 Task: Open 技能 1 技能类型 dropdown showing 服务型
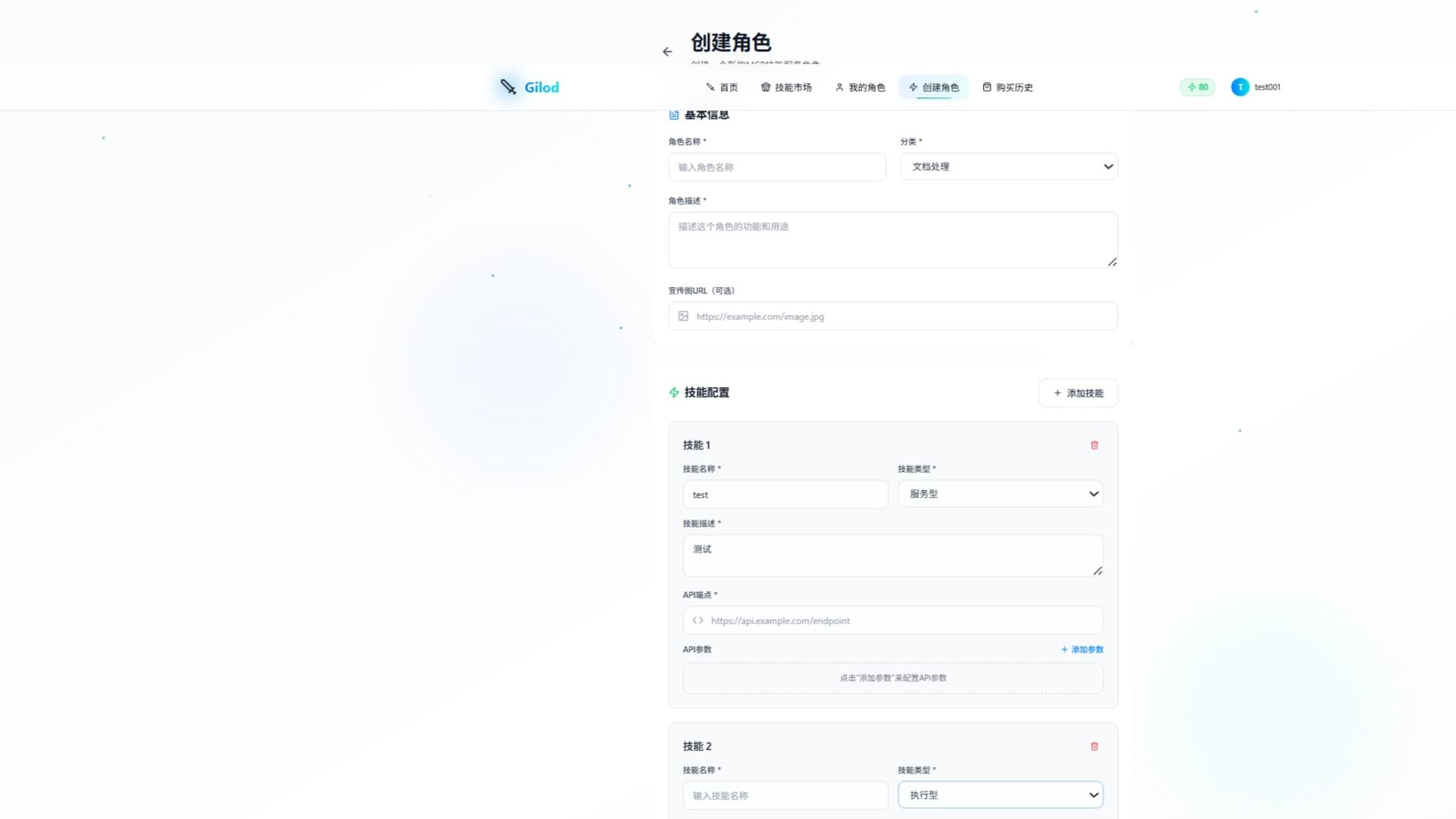coord(1000,493)
